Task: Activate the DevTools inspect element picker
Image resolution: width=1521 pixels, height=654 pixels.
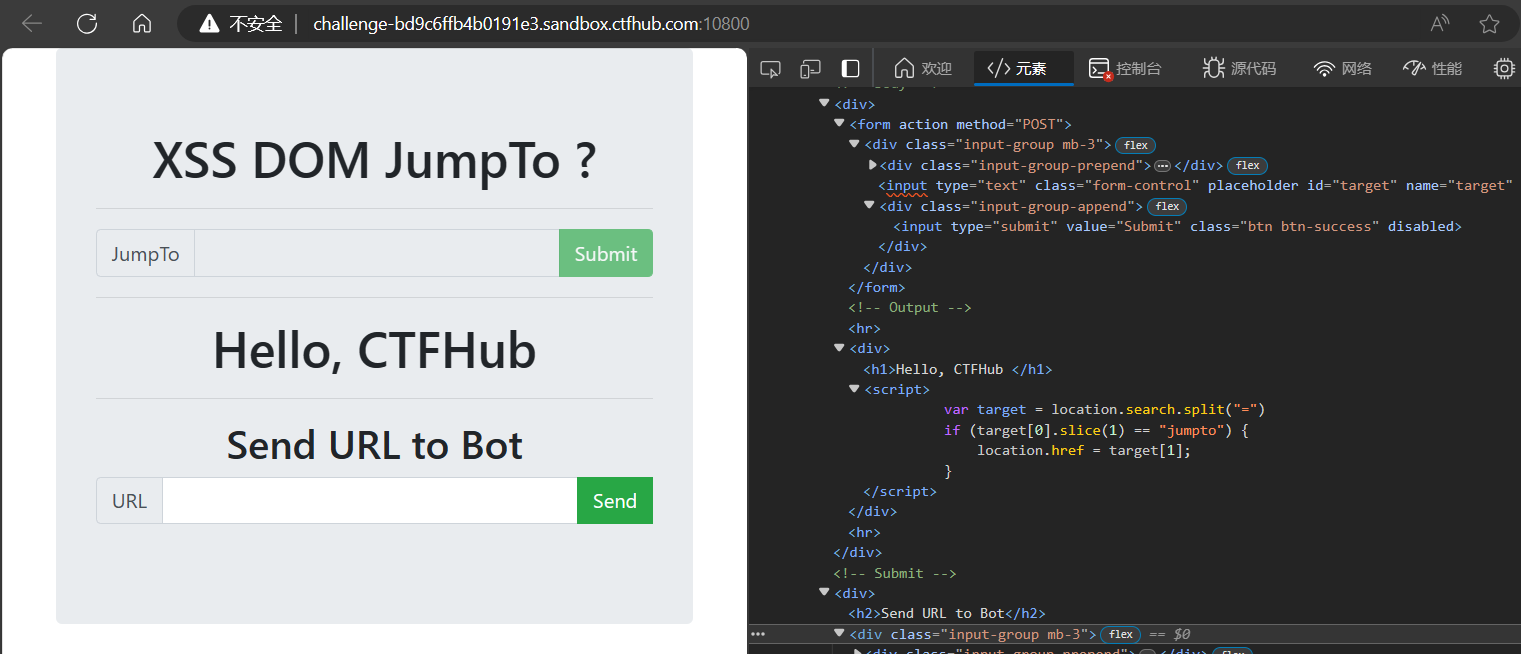Action: [770, 69]
